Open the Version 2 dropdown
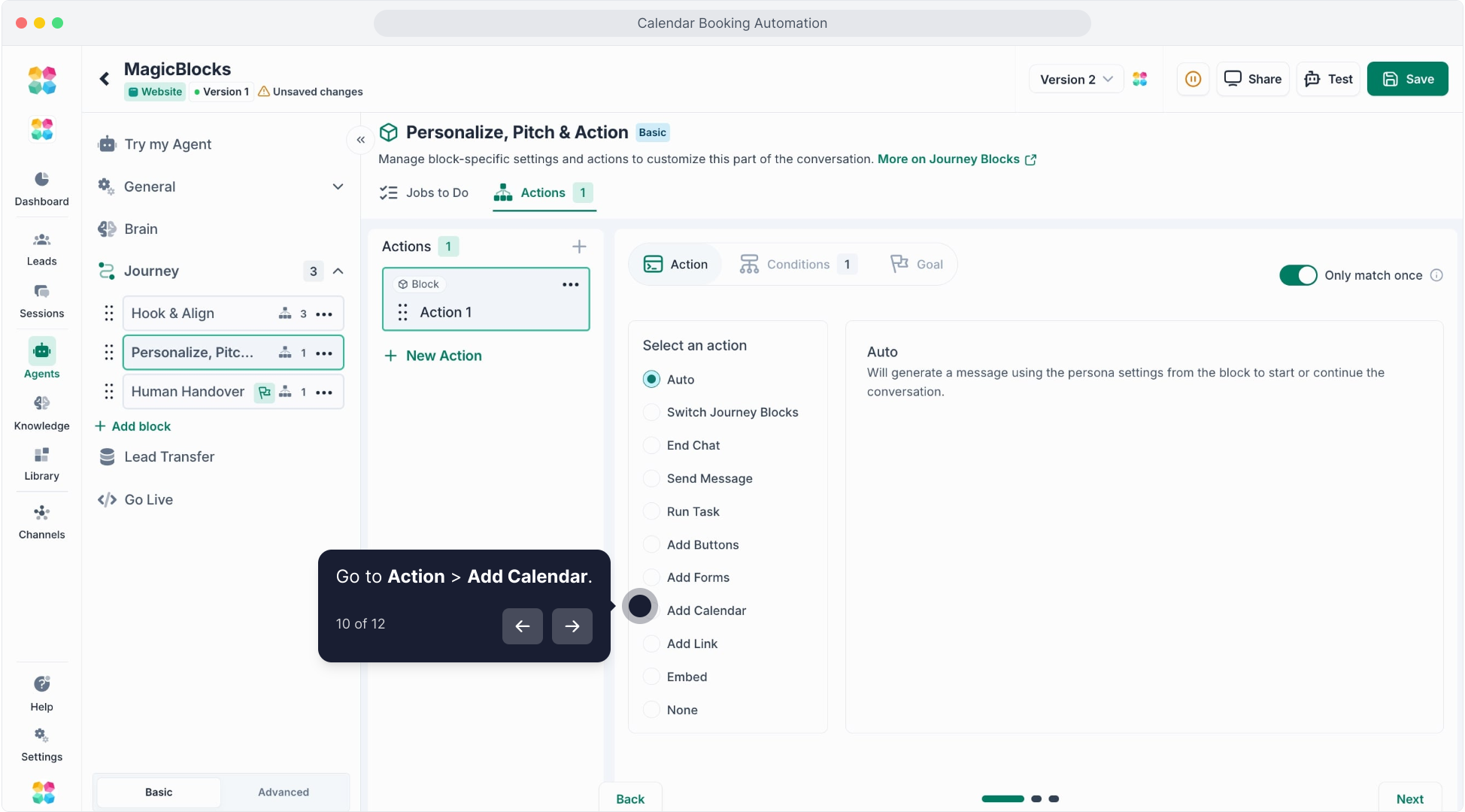 [1075, 79]
